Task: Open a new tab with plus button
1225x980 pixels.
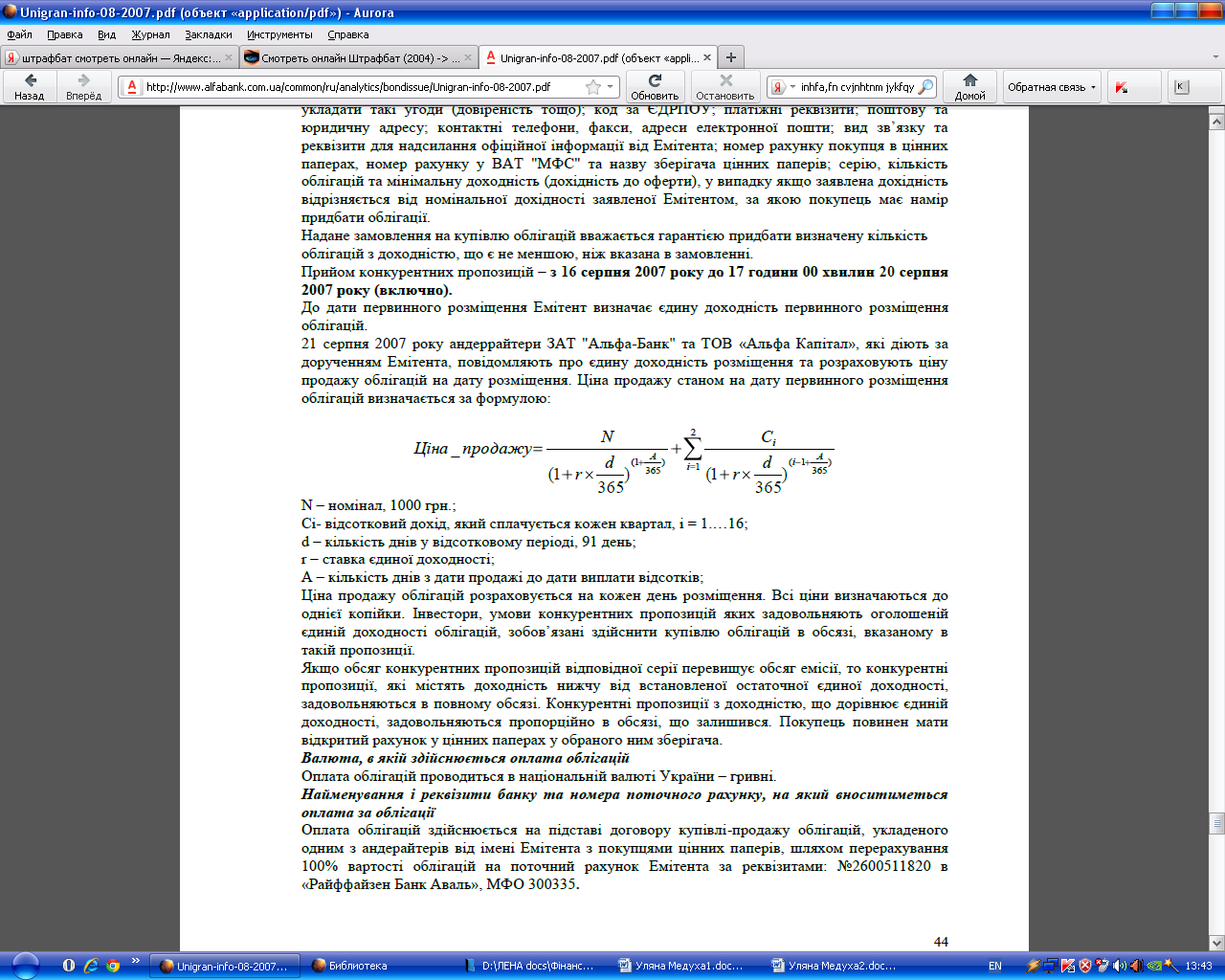Action: pyautogui.click(x=730, y=58)
